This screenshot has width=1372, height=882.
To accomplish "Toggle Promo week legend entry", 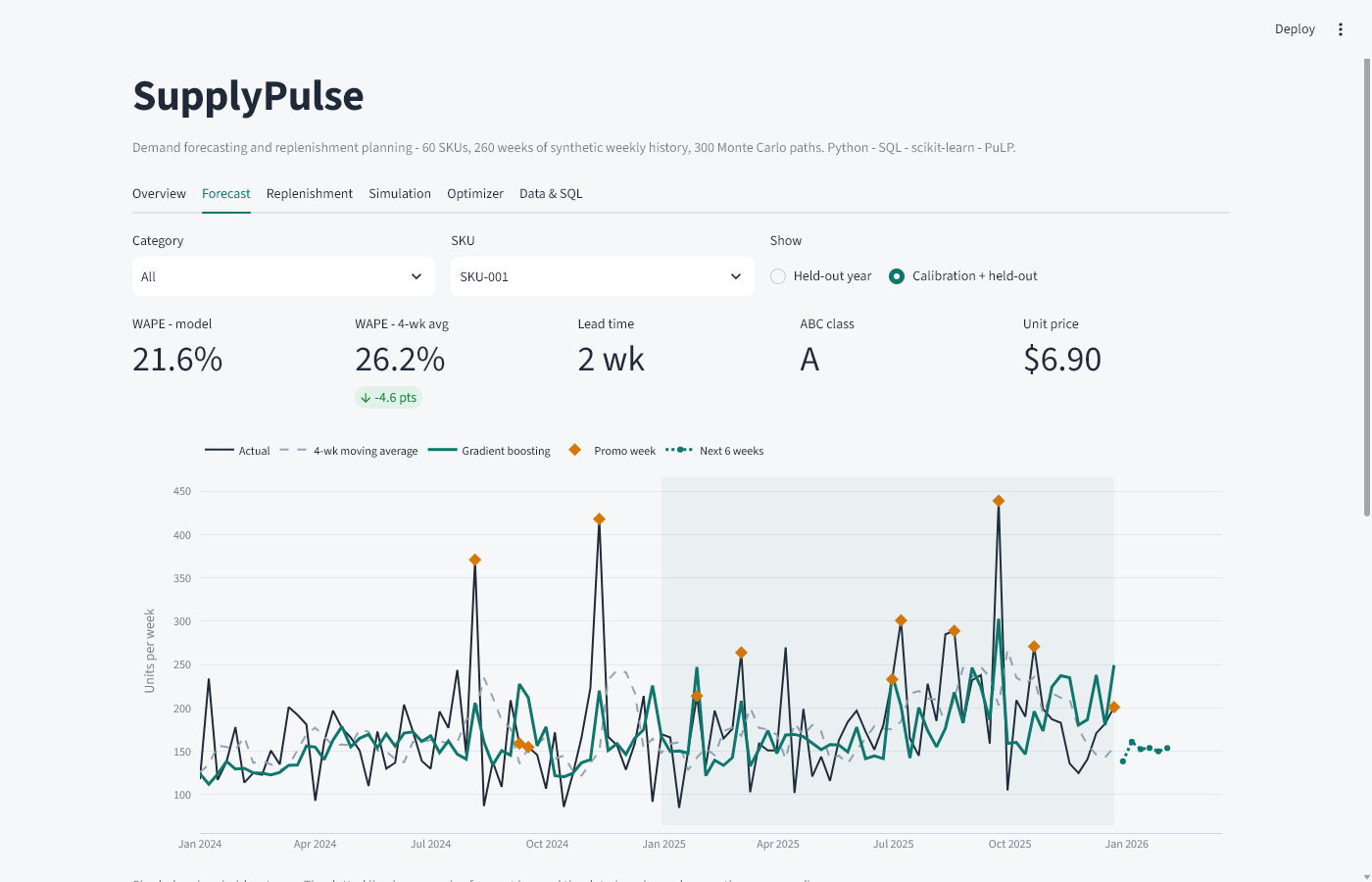I will (612, 451).
